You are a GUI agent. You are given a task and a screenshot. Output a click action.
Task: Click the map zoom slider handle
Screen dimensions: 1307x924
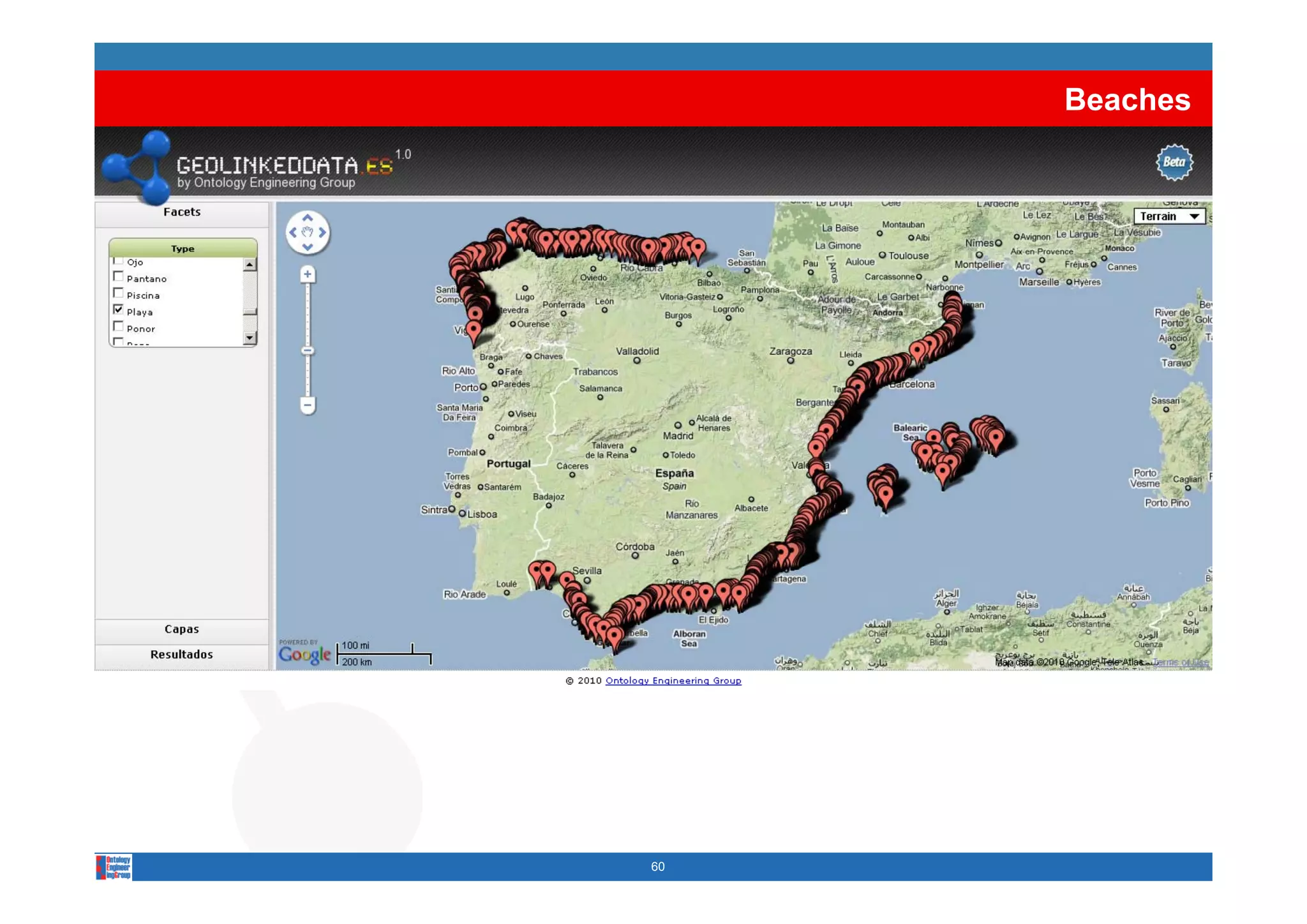pos(308,350)
